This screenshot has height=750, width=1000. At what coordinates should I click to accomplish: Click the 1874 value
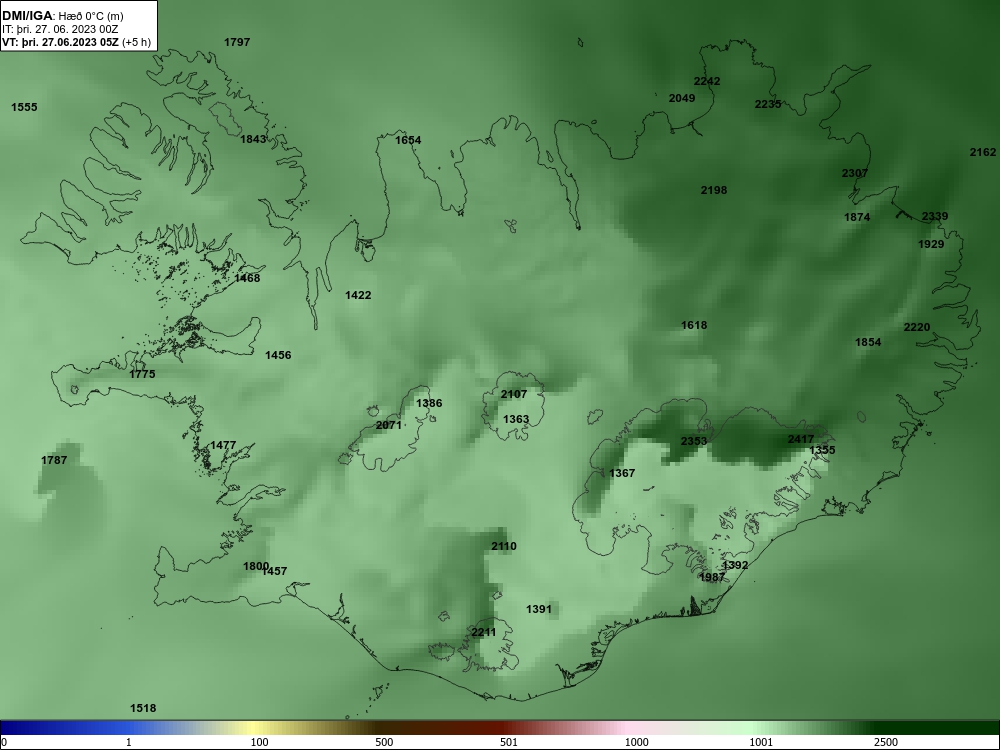tap(857, 217)
